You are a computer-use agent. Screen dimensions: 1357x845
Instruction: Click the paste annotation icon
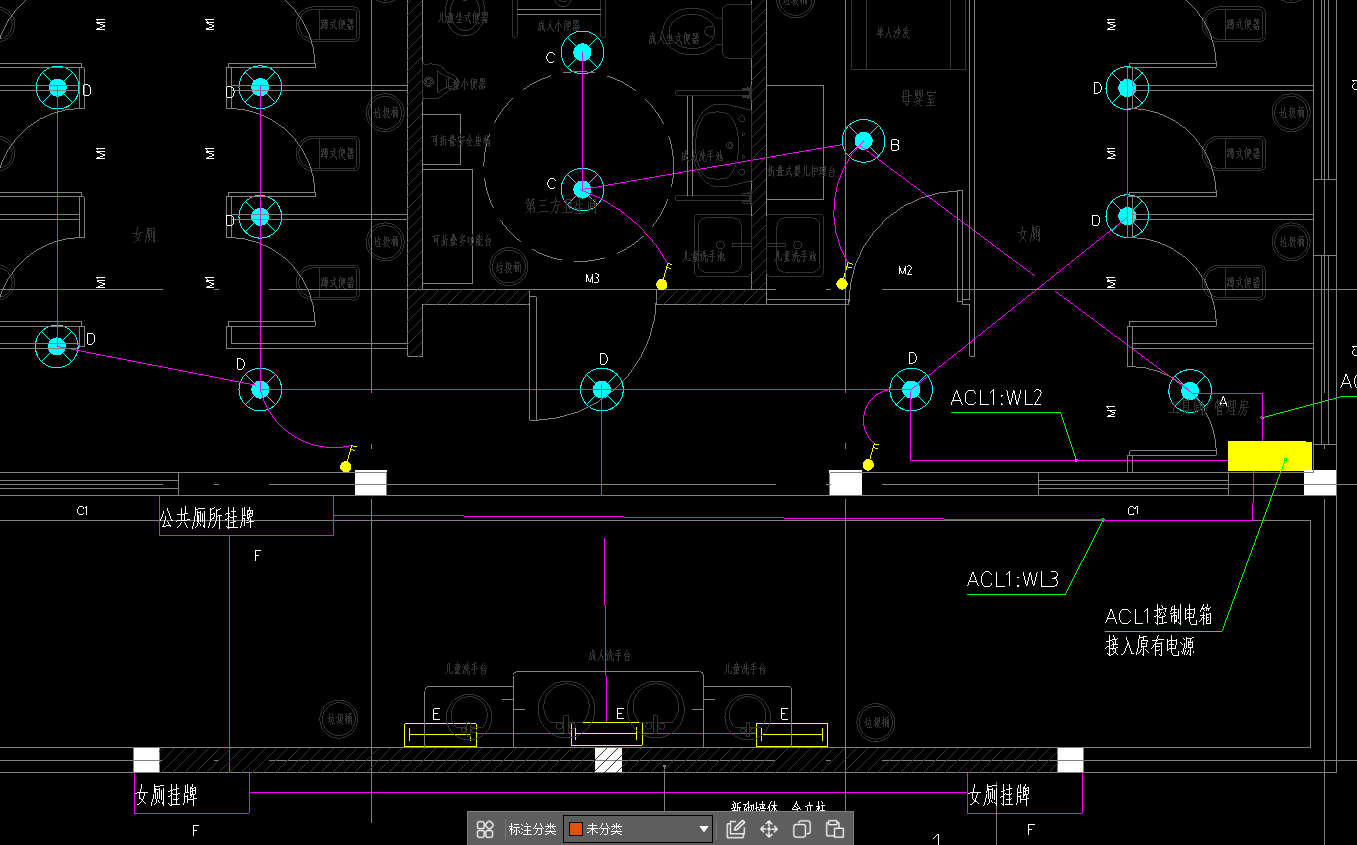tap(834, 829)
